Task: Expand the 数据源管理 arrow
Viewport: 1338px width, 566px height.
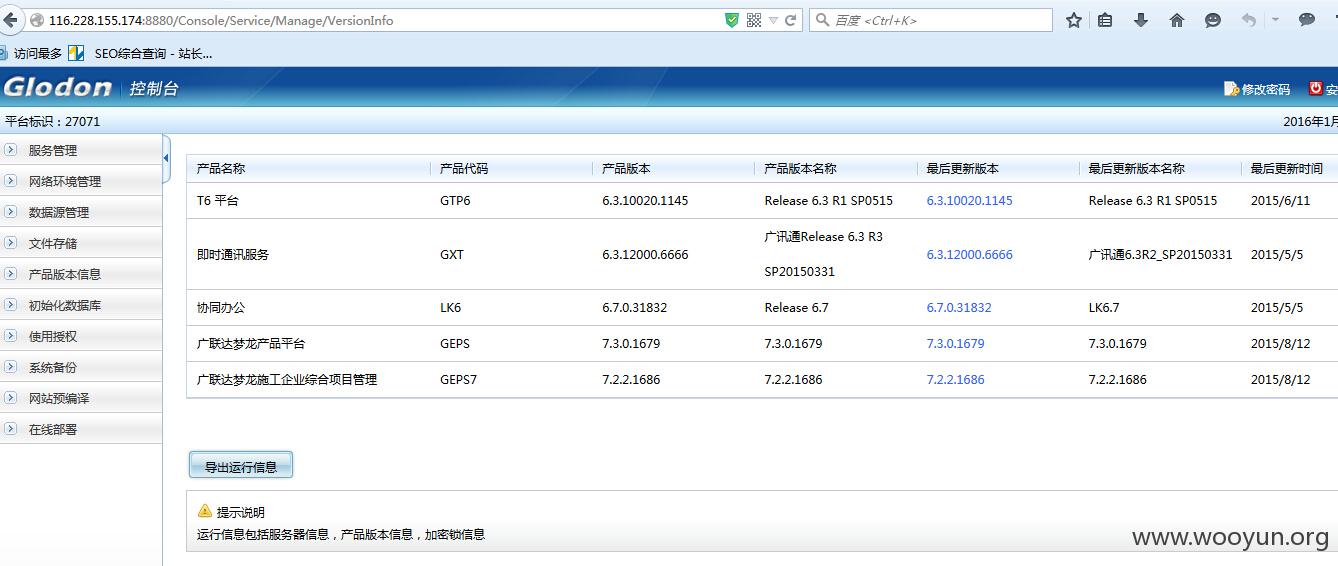Action: coord(11,212)
